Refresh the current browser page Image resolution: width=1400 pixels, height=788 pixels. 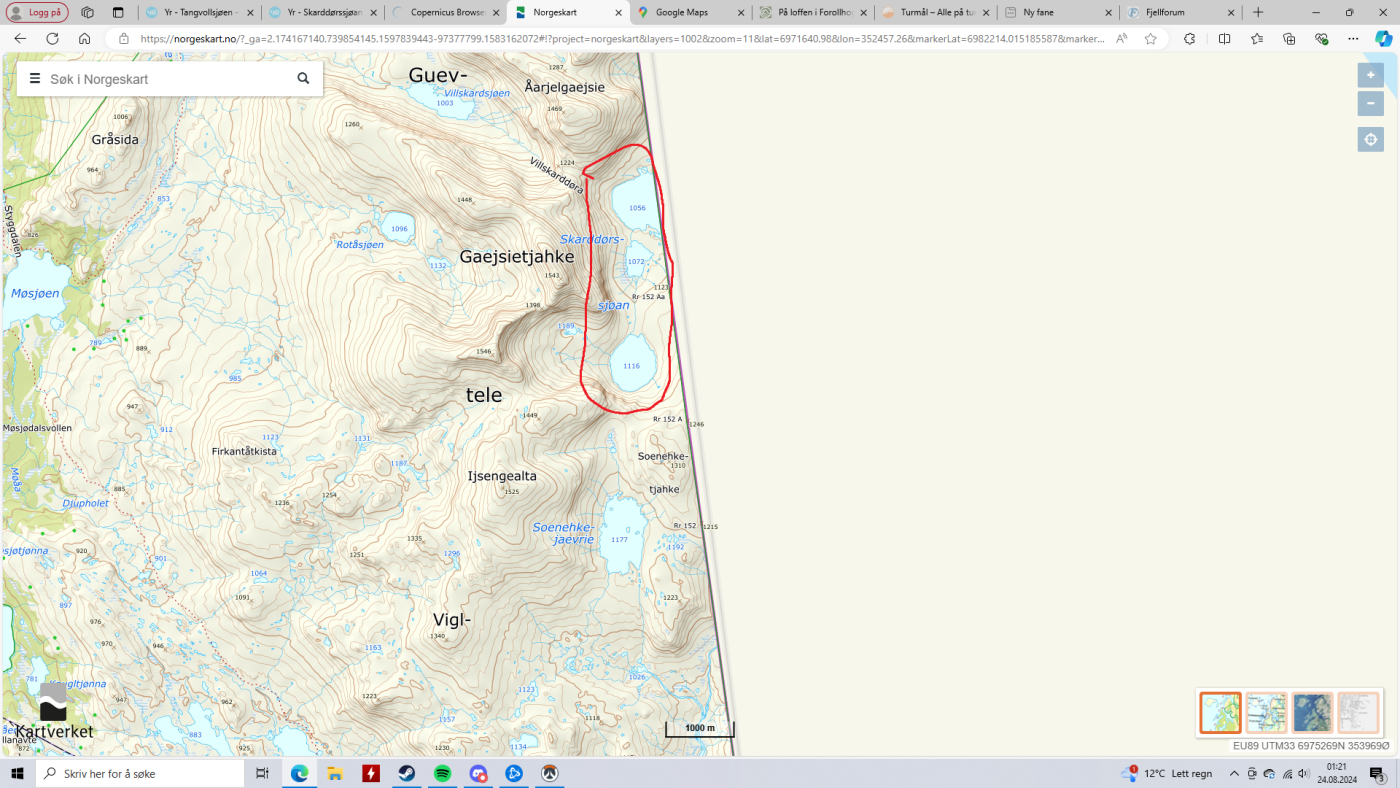[x=52, y=39]
